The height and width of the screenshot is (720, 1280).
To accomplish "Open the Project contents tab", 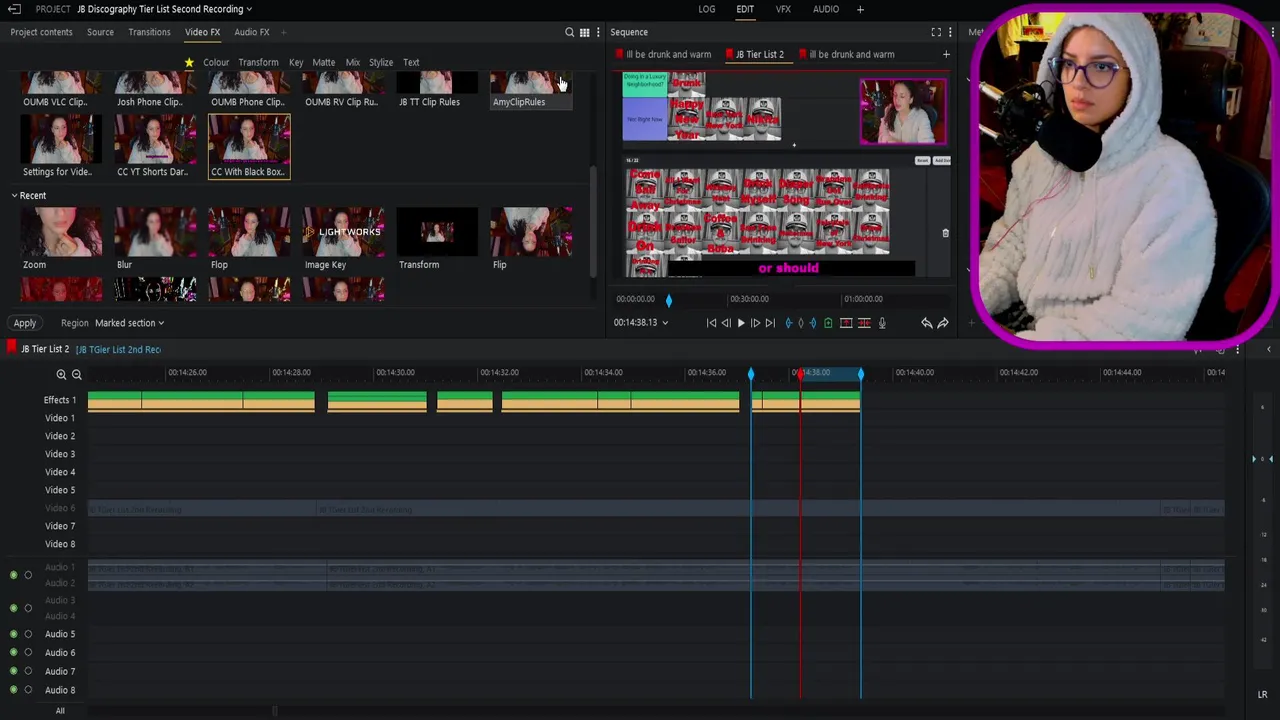I will pos(42,32).
